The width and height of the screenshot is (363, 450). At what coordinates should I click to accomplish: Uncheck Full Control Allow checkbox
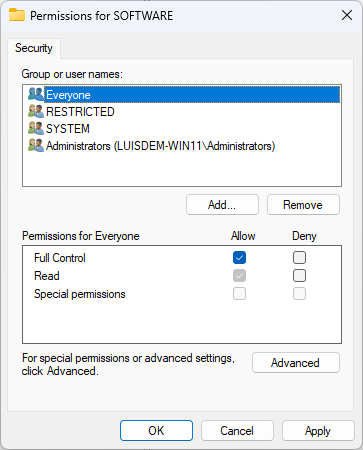click(x=239, y=257)
